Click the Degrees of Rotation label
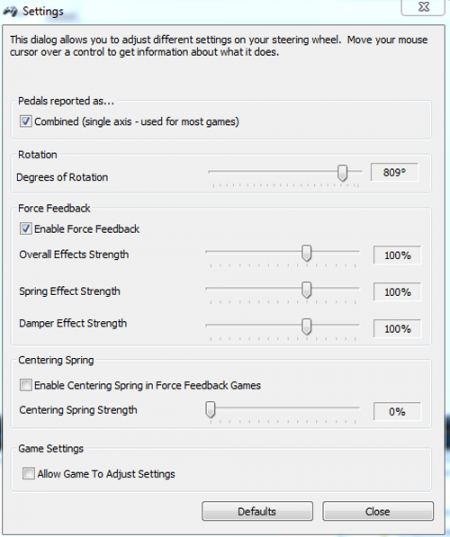 (x=62, y=177)
